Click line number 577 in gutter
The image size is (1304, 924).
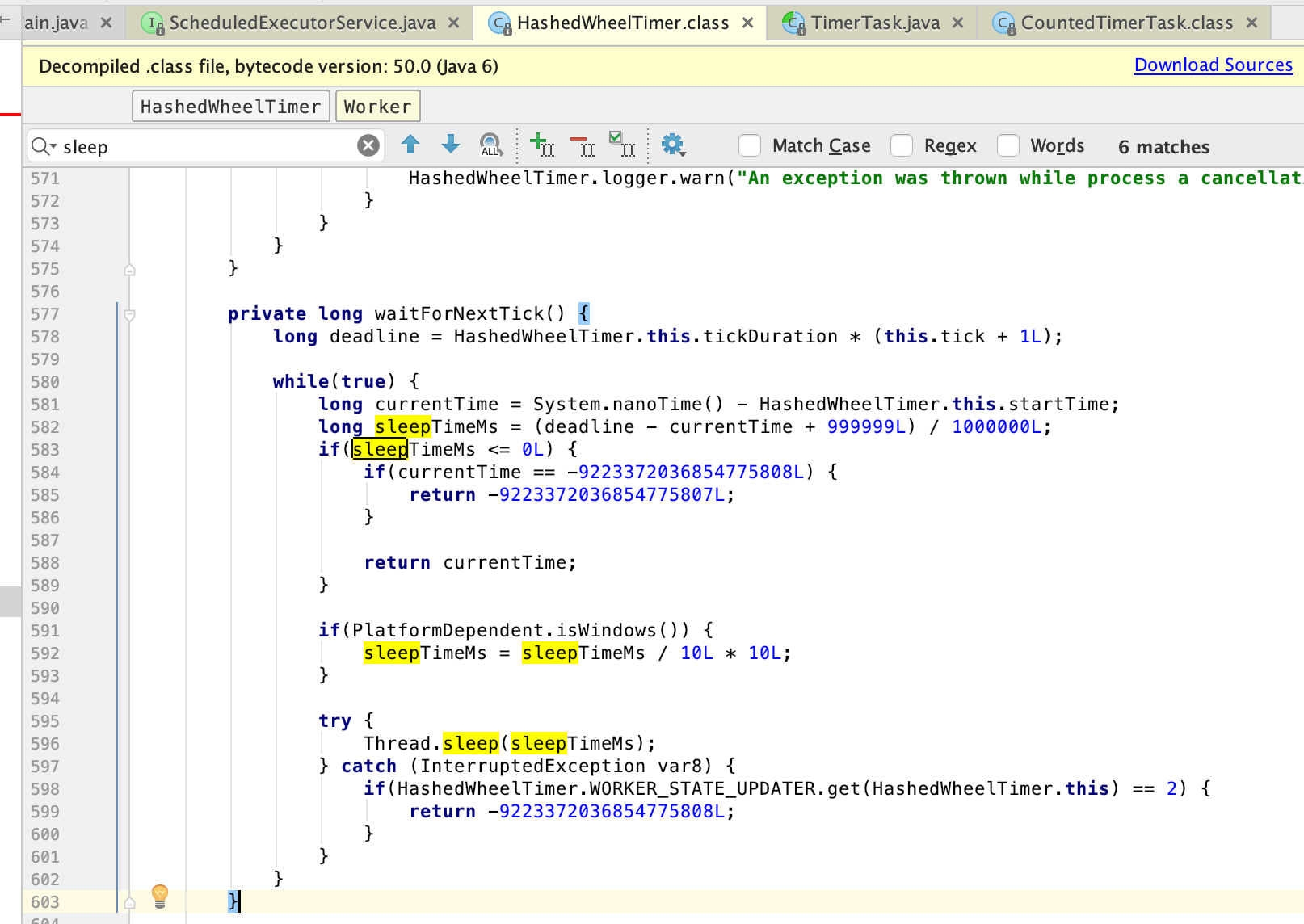45,314
